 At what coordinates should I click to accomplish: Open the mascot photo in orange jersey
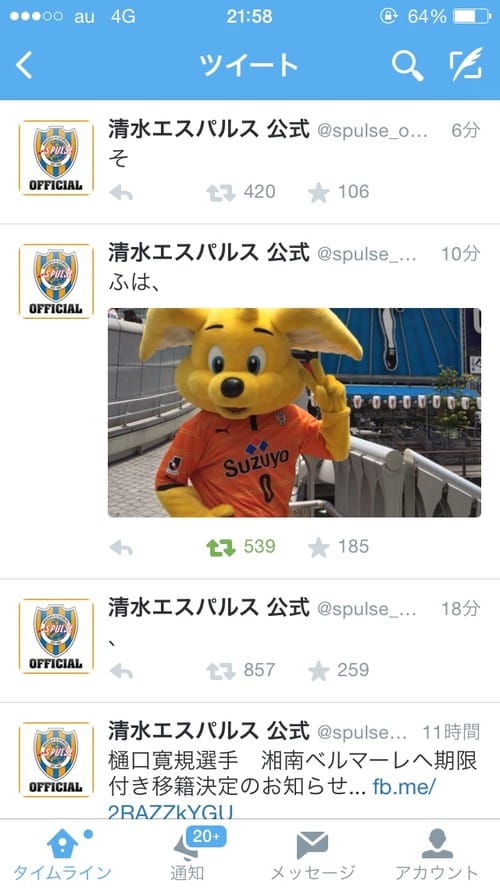point(294,412)
